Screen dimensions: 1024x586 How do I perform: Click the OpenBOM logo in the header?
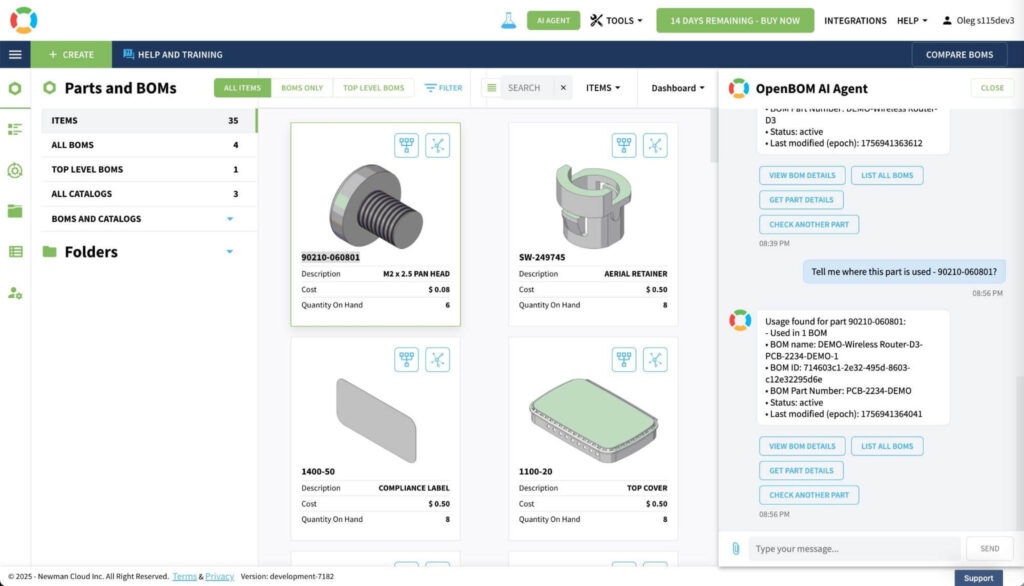[24, 20]
